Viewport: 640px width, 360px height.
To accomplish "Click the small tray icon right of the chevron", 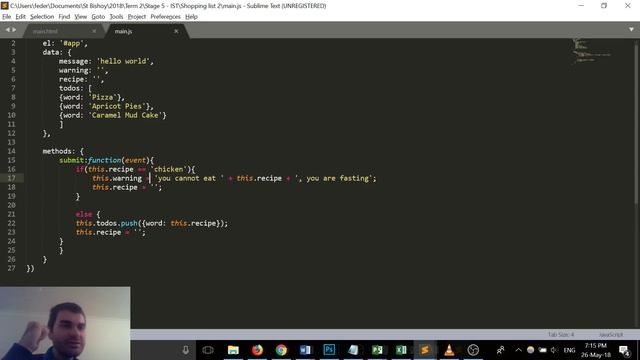I will (x=530, y=350).
